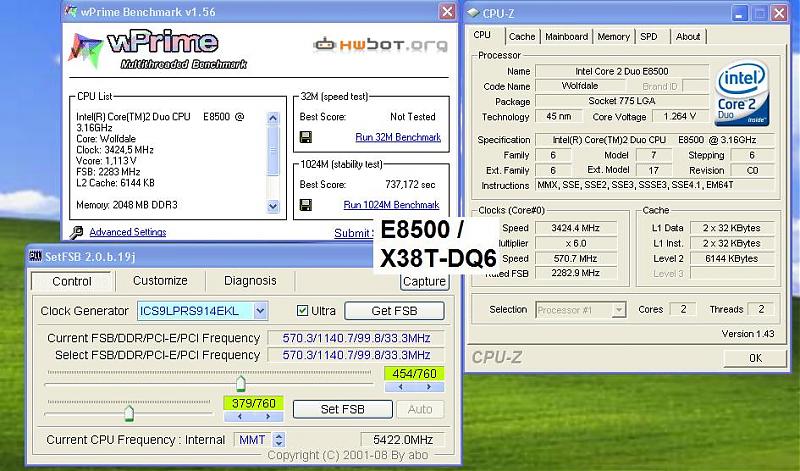Click the Memory: 2048 MB DDR3 line

(x=127, y=205)
